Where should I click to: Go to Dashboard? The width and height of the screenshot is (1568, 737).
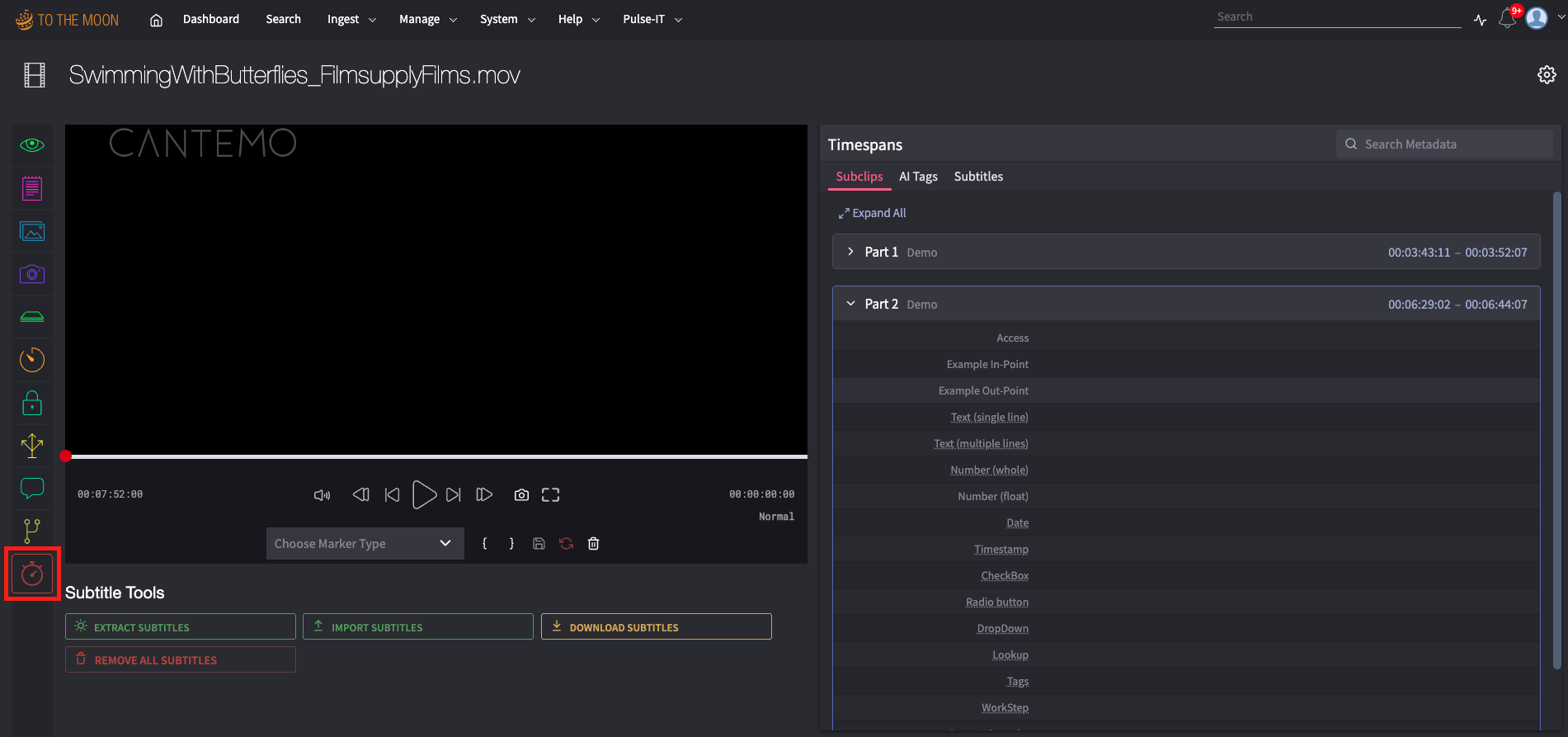coord(211,19)
